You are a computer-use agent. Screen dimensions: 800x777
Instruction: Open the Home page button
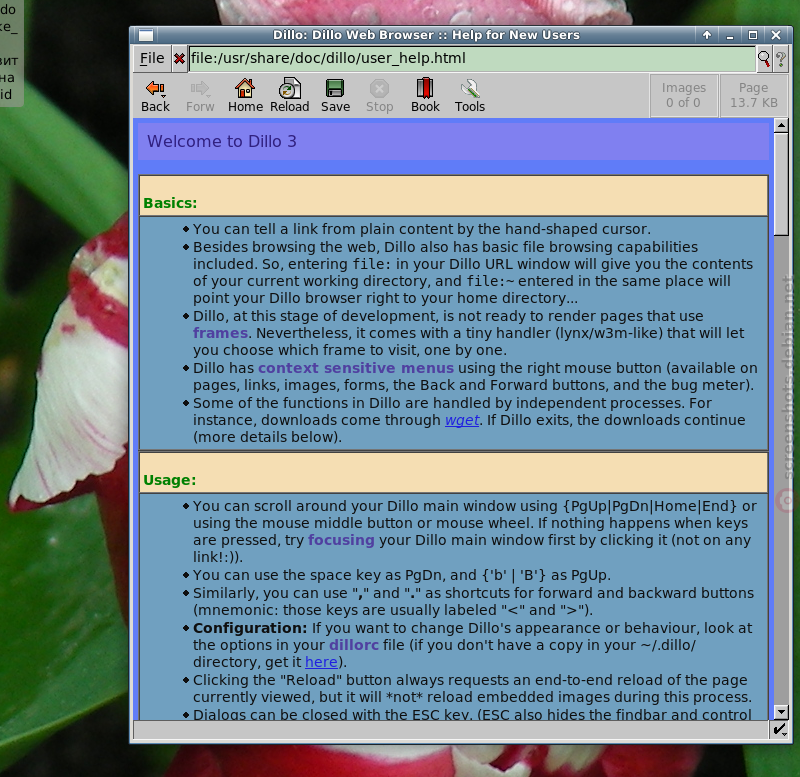point(245,96)
